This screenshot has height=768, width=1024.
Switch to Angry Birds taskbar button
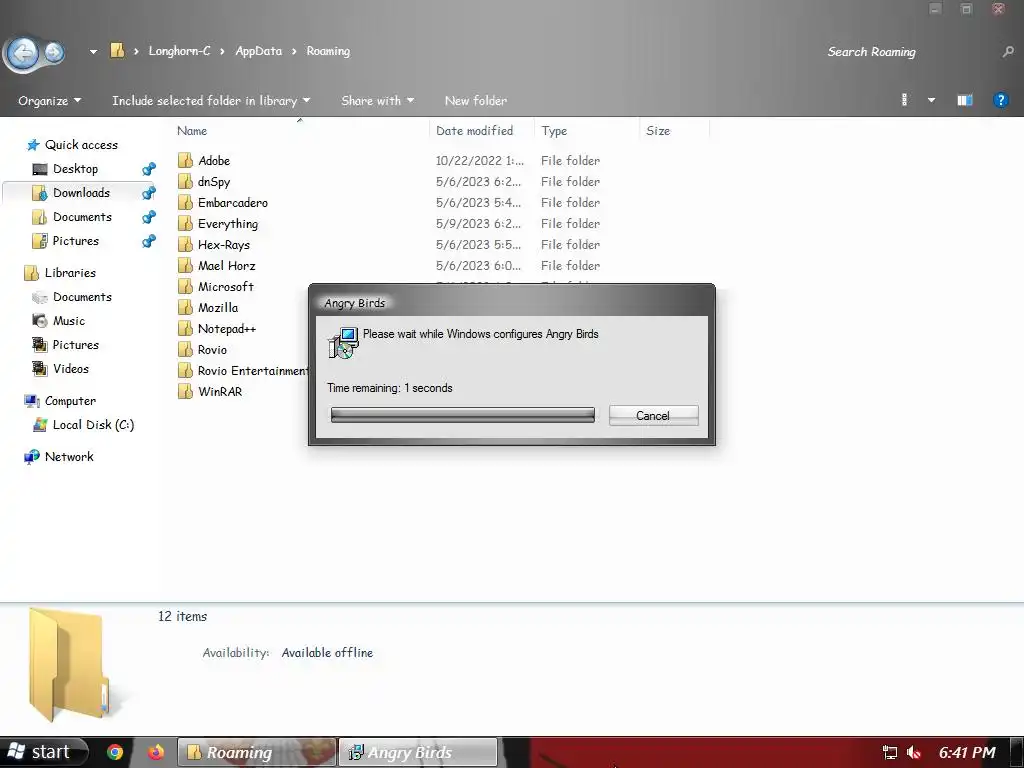point(418,752)
